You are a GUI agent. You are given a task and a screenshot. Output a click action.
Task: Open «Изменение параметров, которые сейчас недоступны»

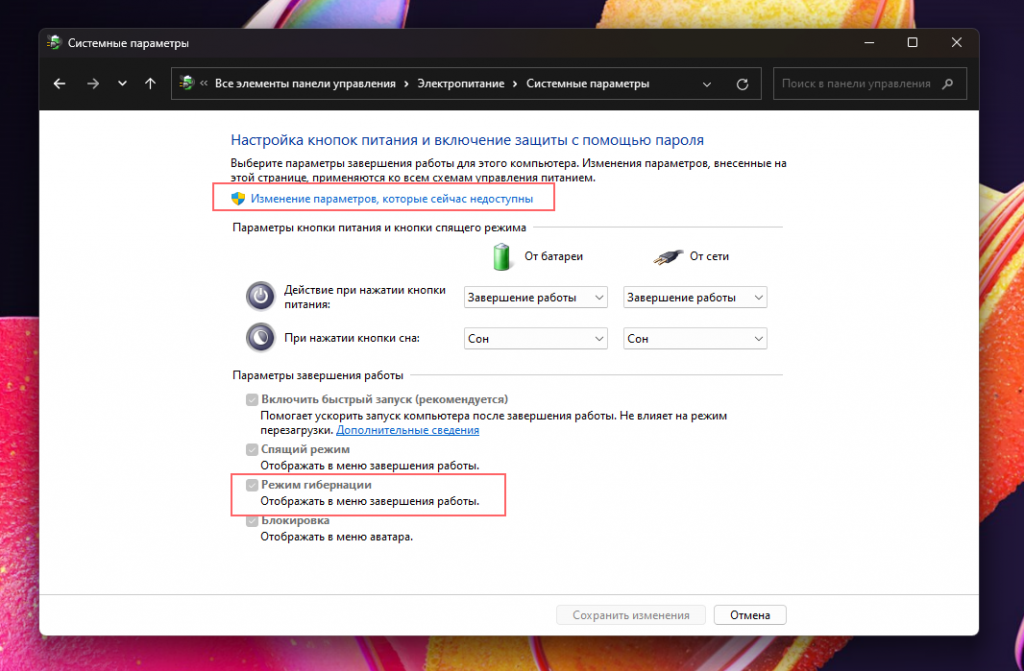(391, 199)
